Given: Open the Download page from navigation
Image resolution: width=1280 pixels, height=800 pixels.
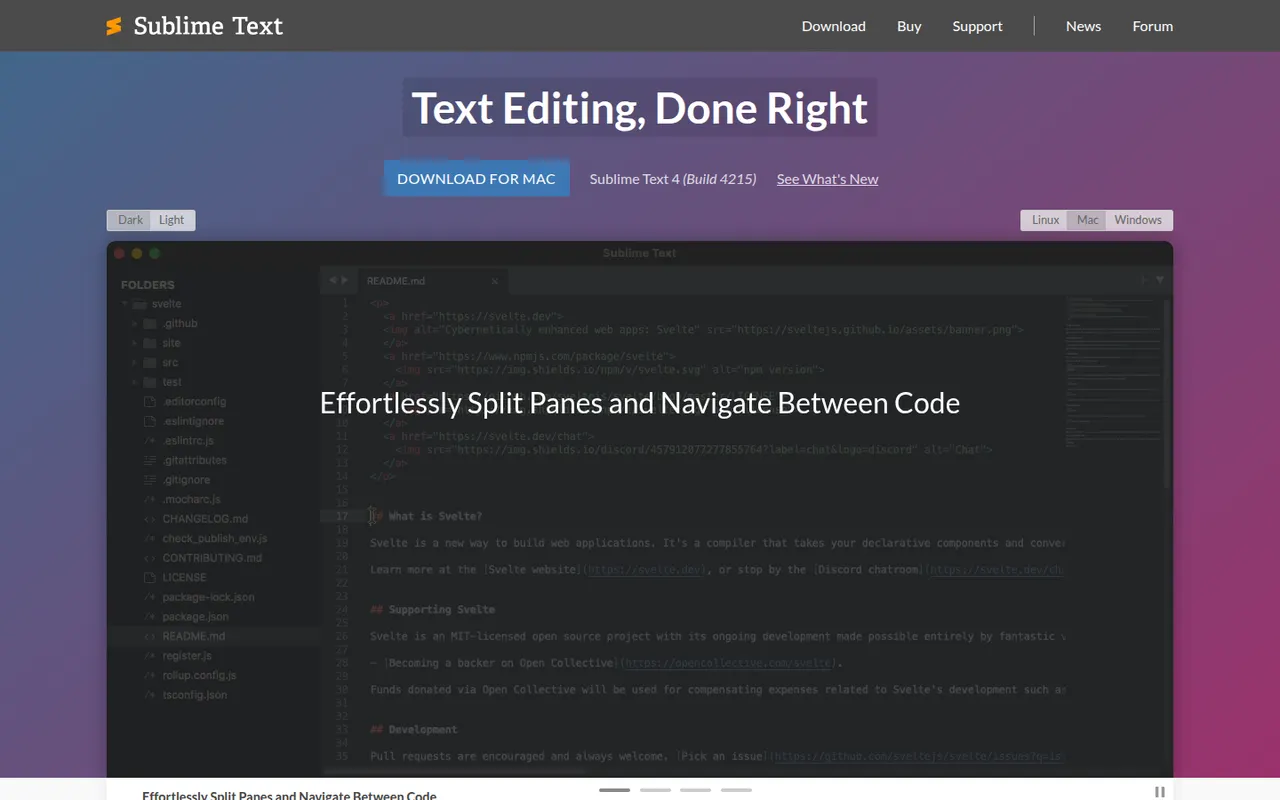Looking at the screenshot, I should click(x=834, y=26).
